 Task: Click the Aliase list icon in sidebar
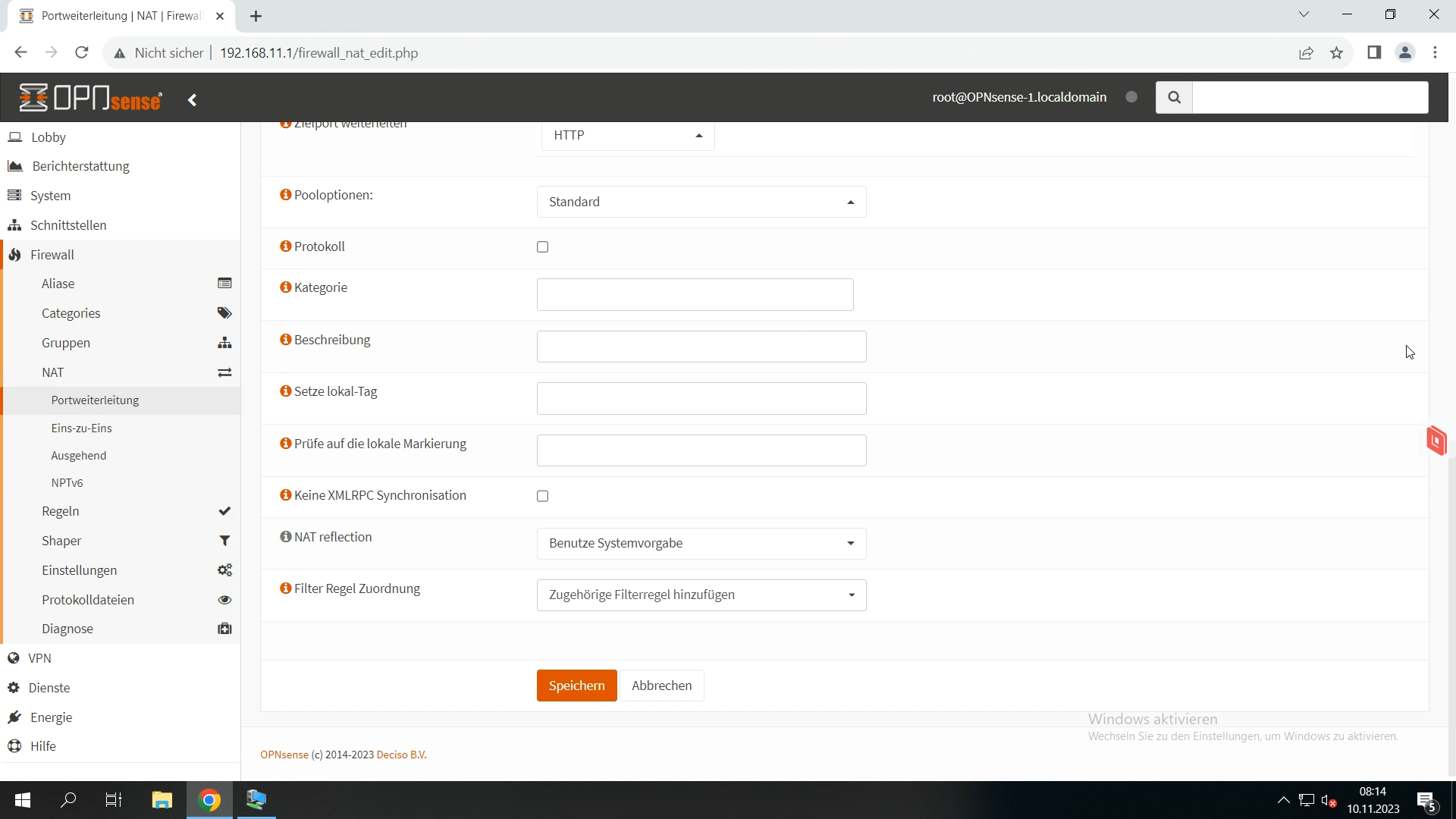224,284
